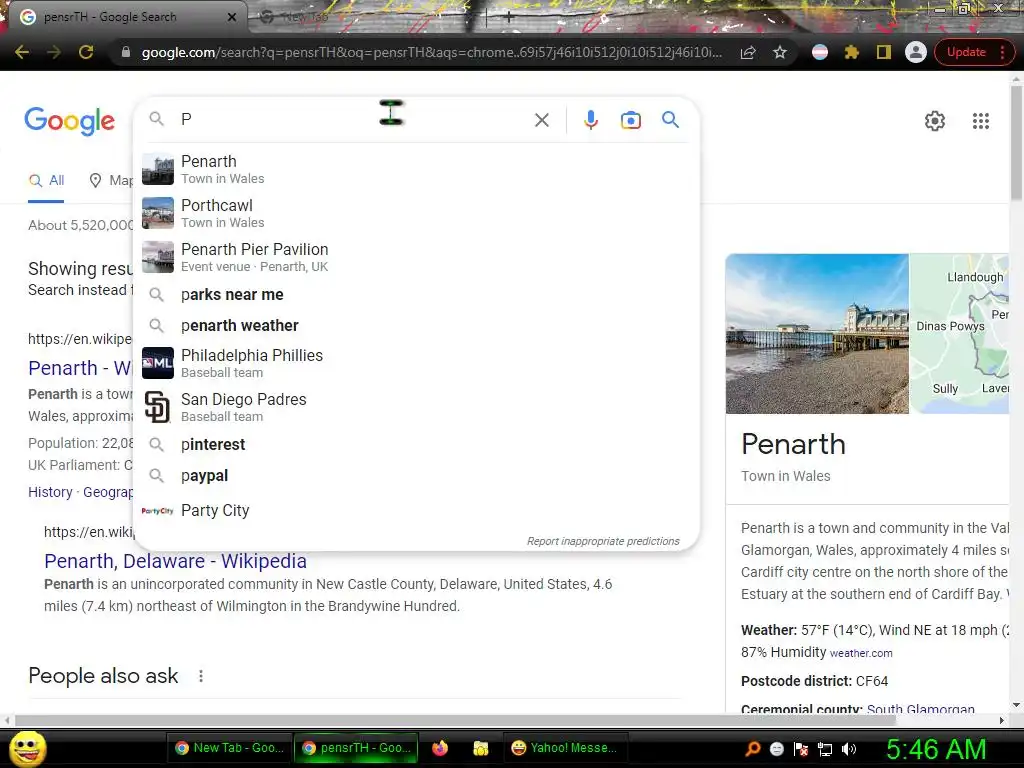The image size is (1024, 768).
Task: Open the striped flag extension icon
Action: (820, 52)
